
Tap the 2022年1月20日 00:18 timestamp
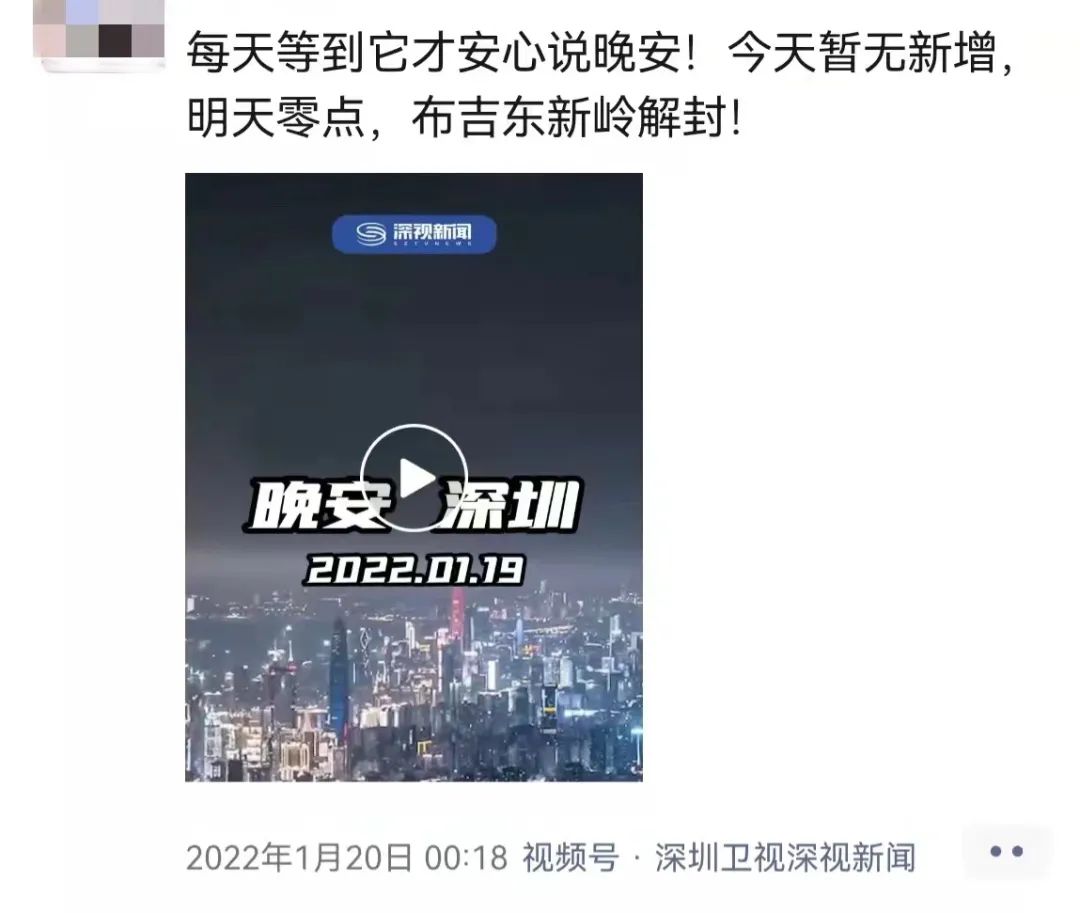[x=346, y=858]
